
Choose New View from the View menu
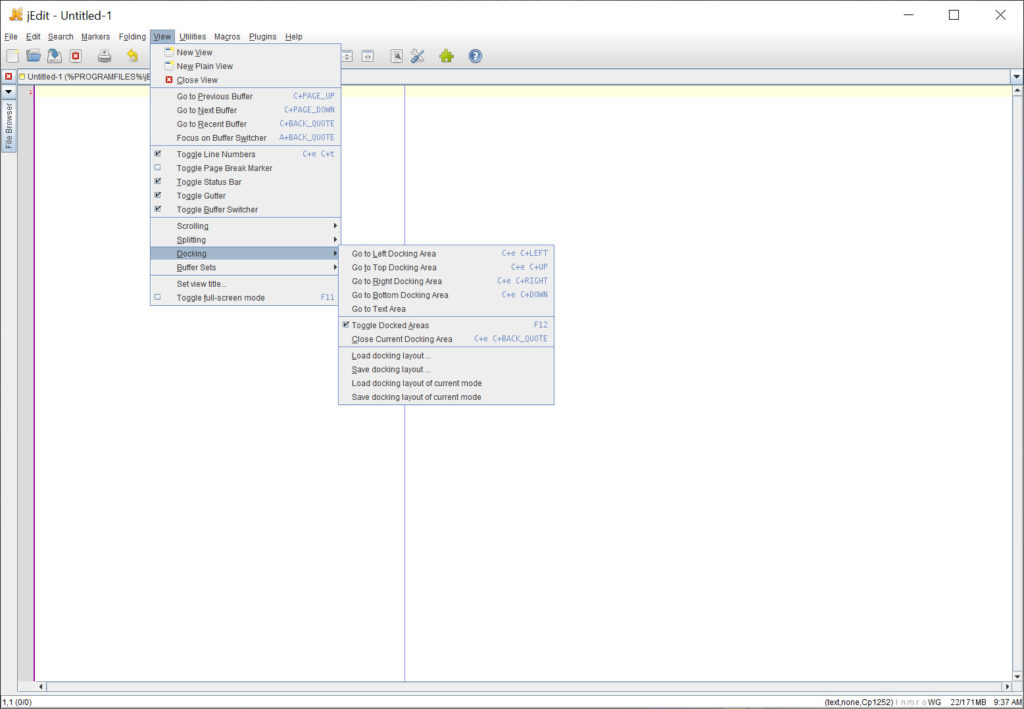pyautogui.click(x=246, y=52)
